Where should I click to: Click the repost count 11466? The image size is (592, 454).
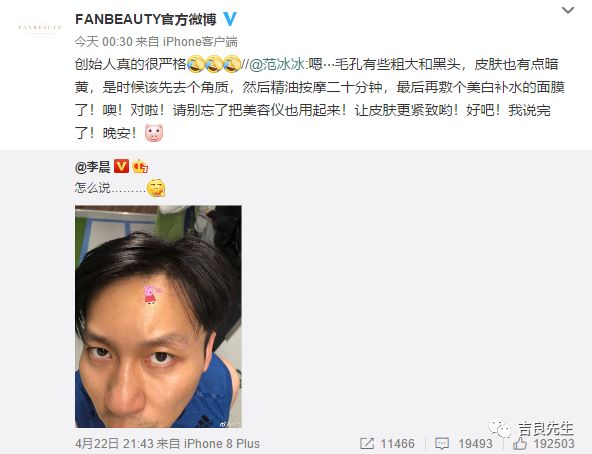point(397,443)
